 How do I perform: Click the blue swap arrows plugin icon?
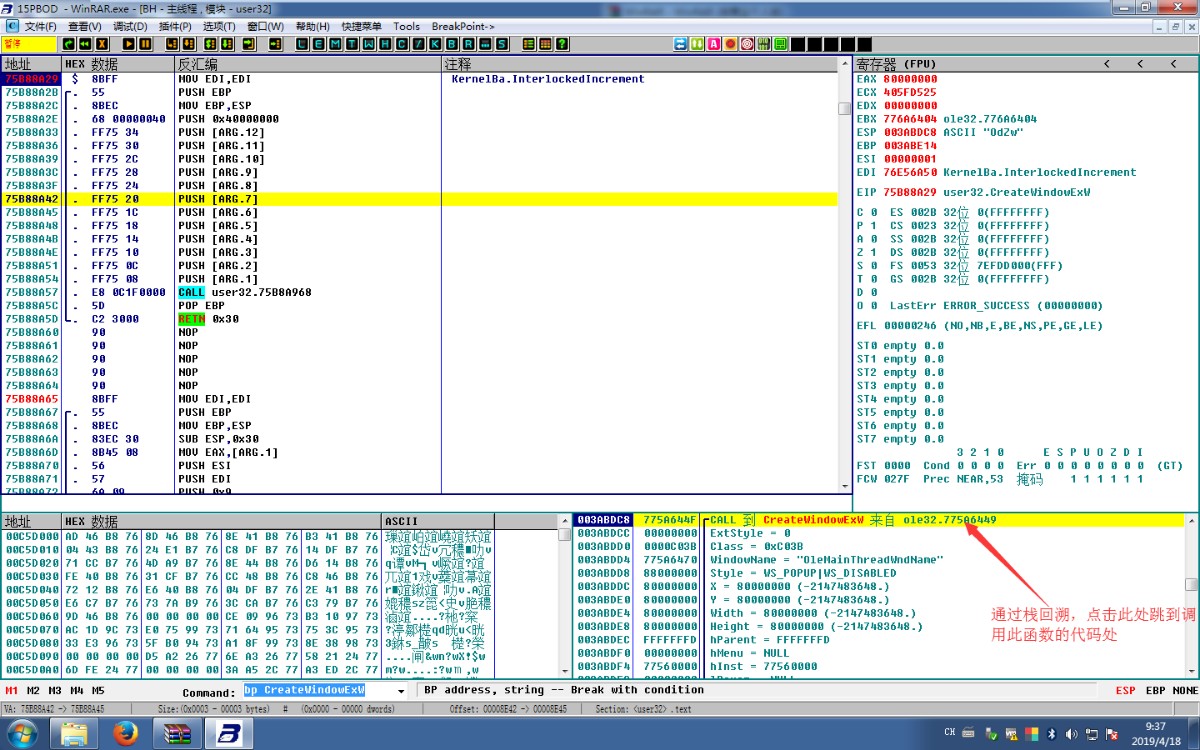(681, 44)
